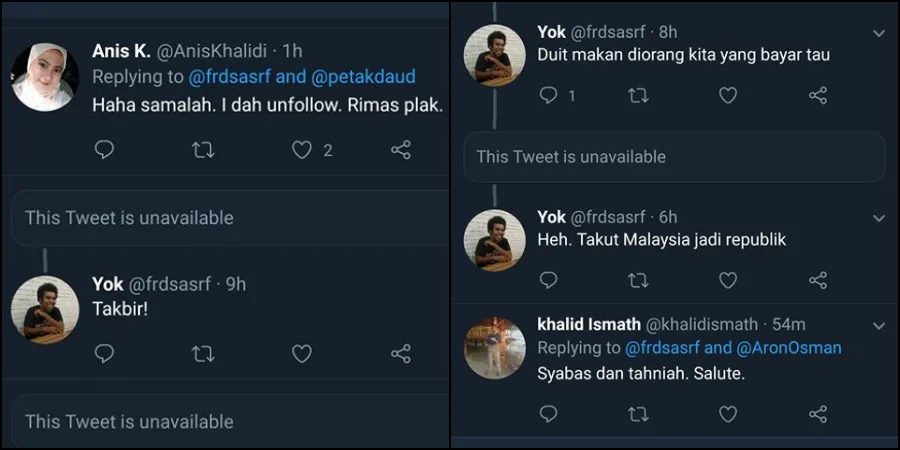The height and width of the screenshot is (450, 900).
Task: Share khalid Ismath's 'Syabas dan tahniah' tweet
Action: point(817,413)
